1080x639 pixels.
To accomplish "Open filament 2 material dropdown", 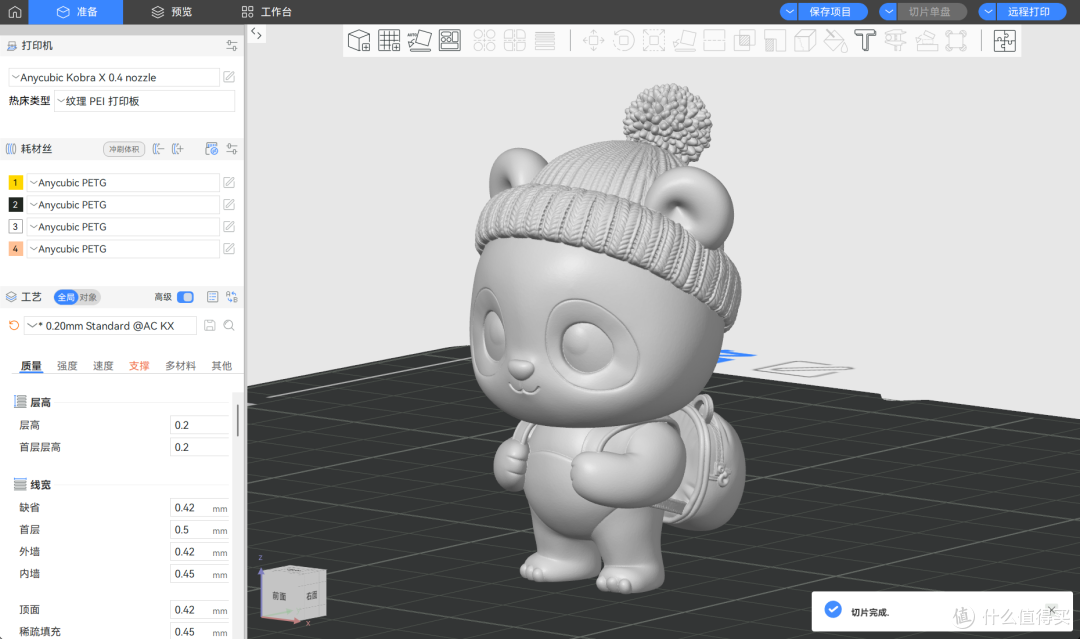I will 123,205.
